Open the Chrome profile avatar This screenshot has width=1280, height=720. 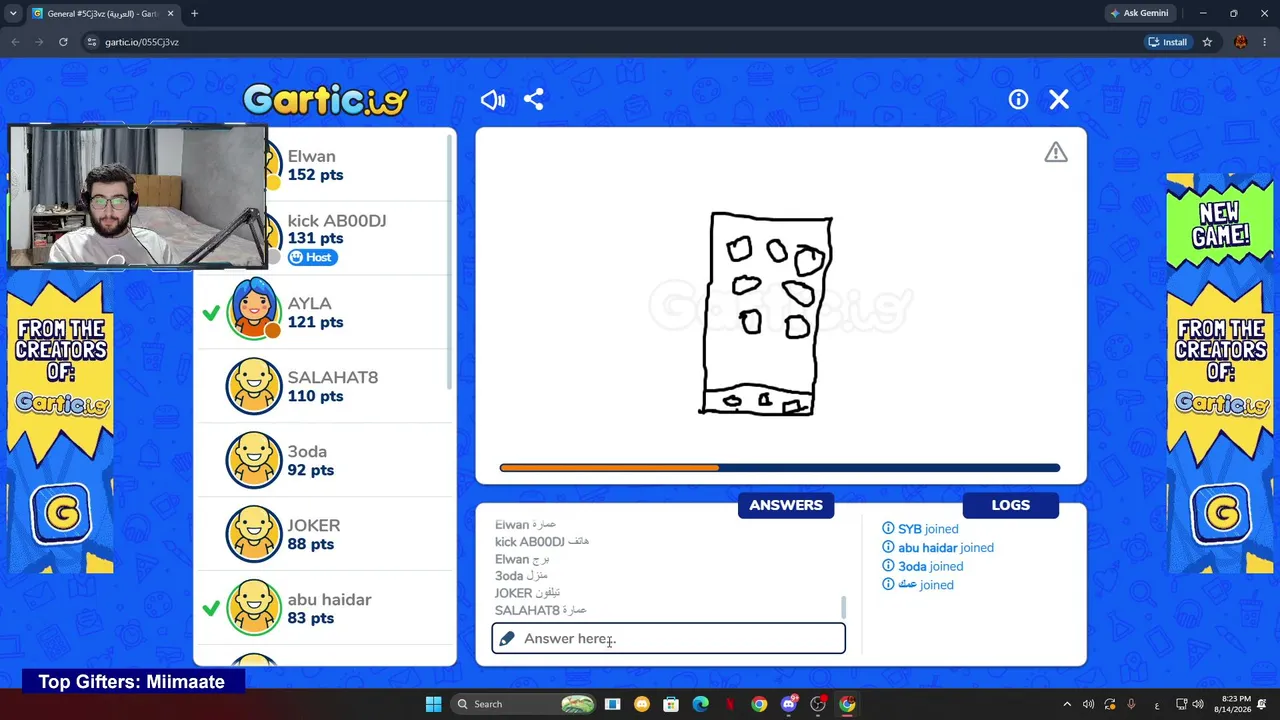tap(1241, 42)
